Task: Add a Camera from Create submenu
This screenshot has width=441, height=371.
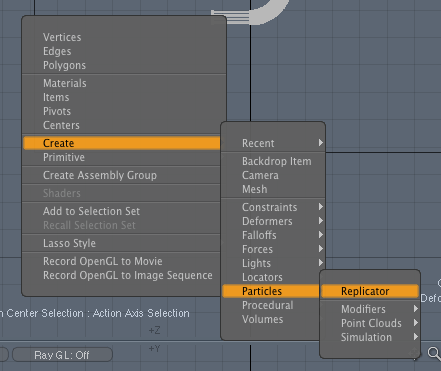Action: point(273,175)
